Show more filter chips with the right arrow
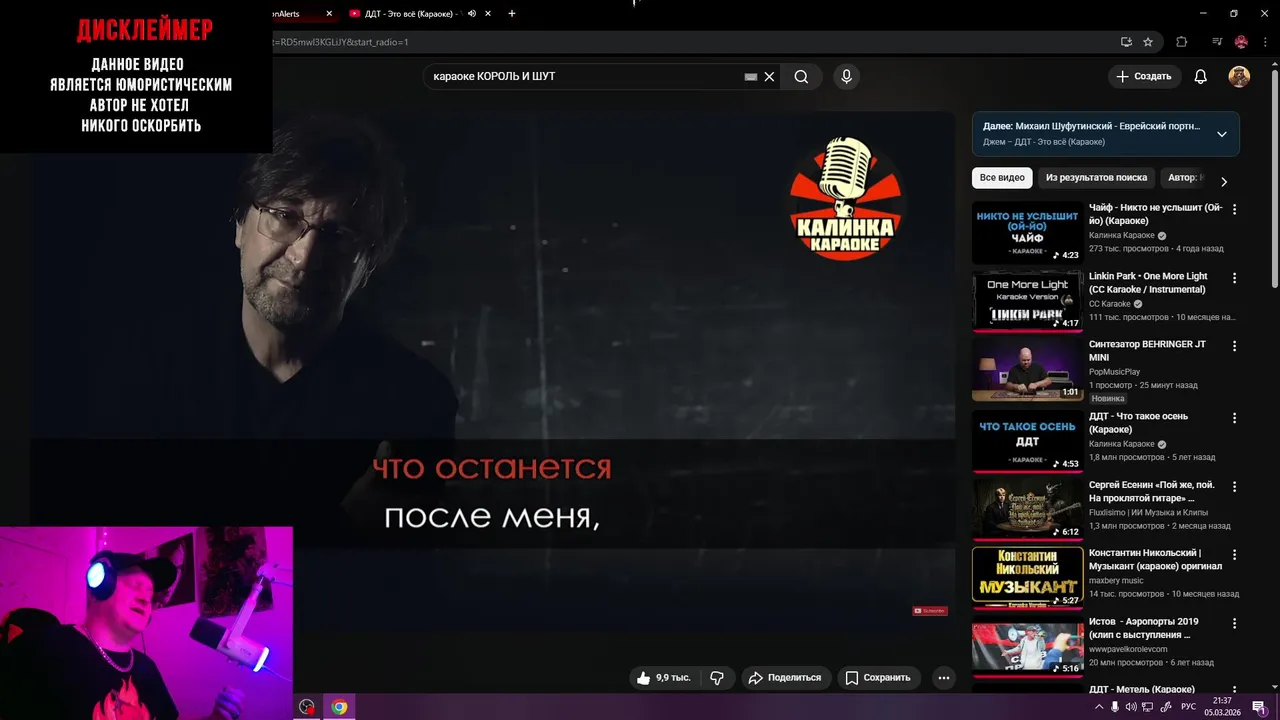 (x=1223, y=181)
